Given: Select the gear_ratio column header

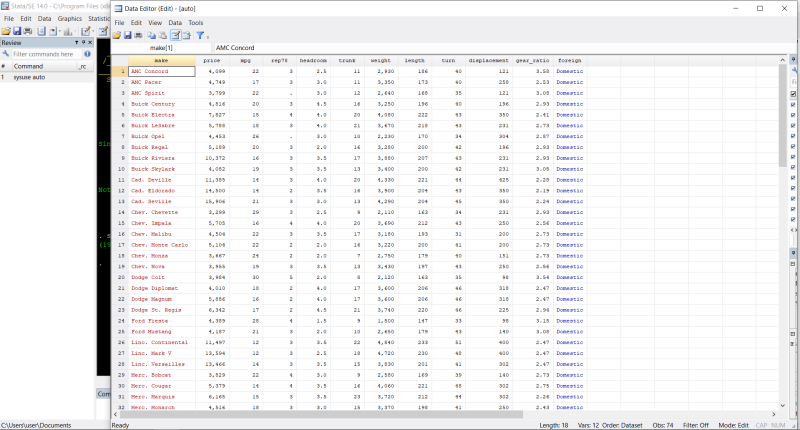Looking at the screenshot, I should (x=533, y=60).
